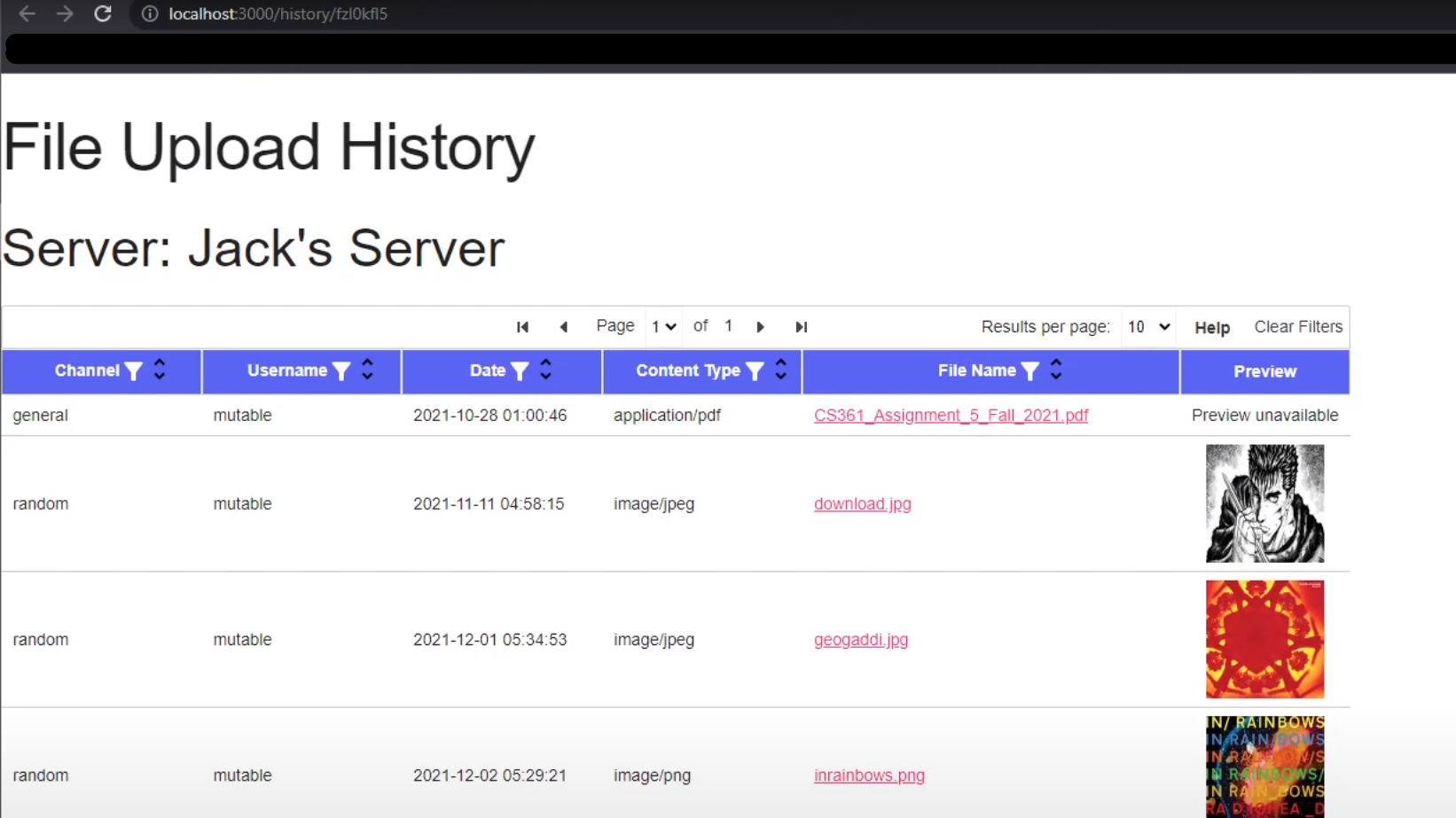Download the CS361 Assignment 5 PDF

click(x=951, y=415)
